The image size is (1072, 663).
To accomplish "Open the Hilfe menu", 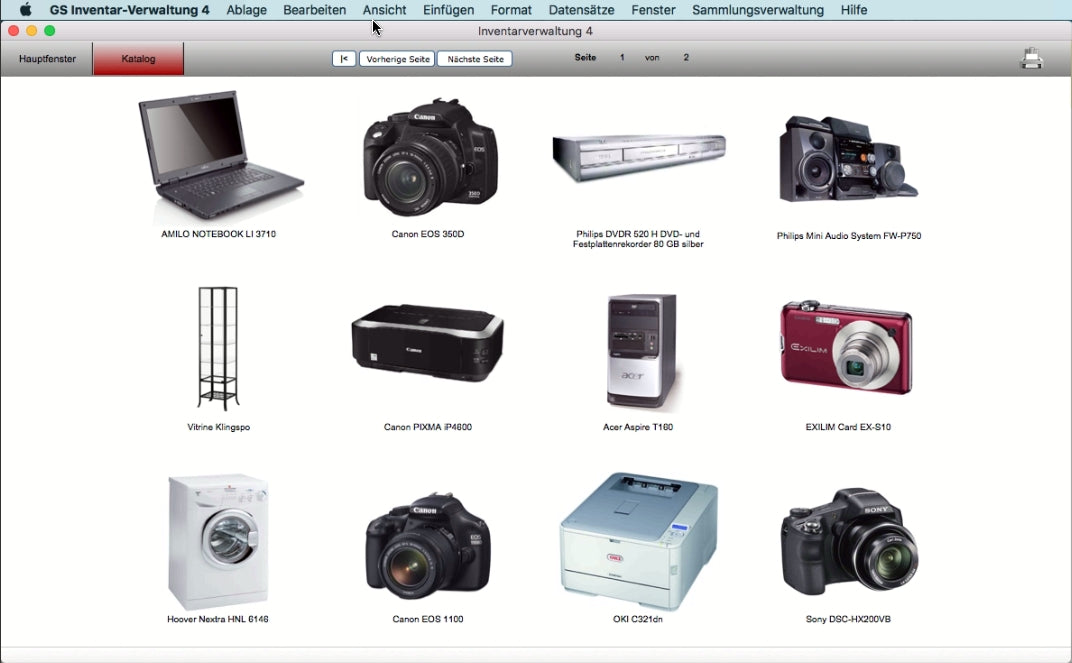I will click(854, 10).
